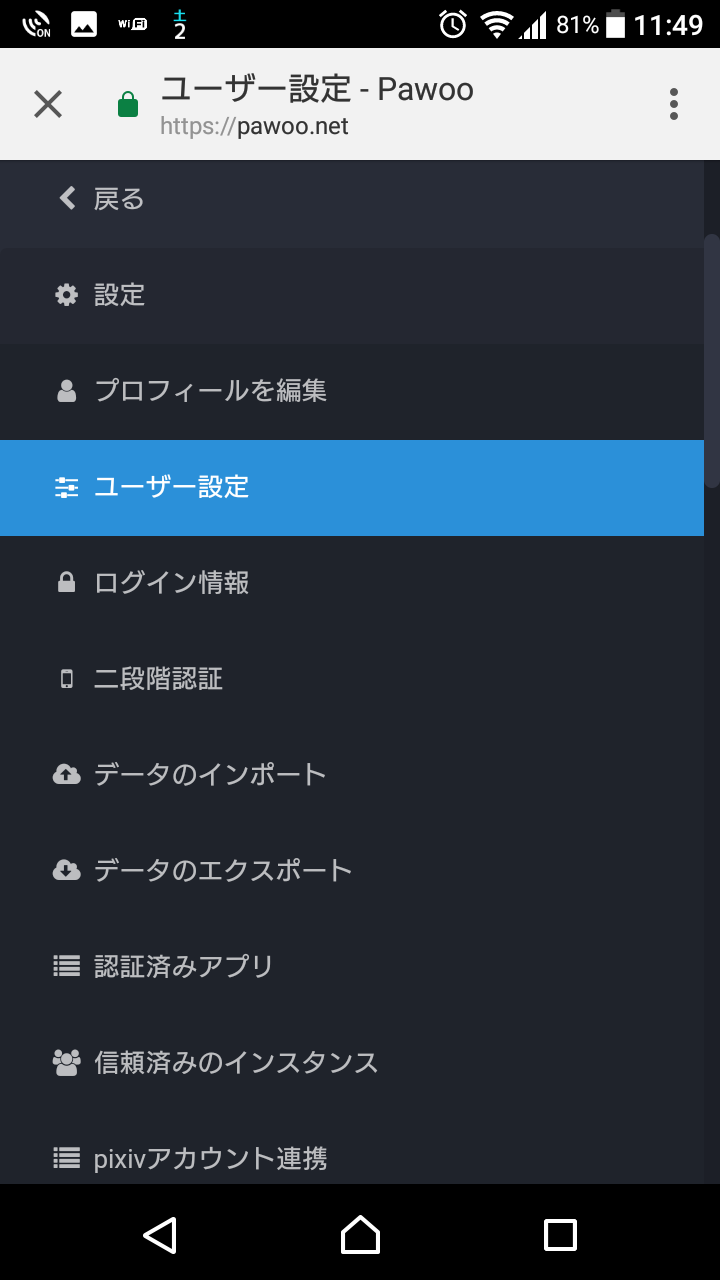
Task: Tap the padlock icon beside ログイン情報
Action: point(66,583)
